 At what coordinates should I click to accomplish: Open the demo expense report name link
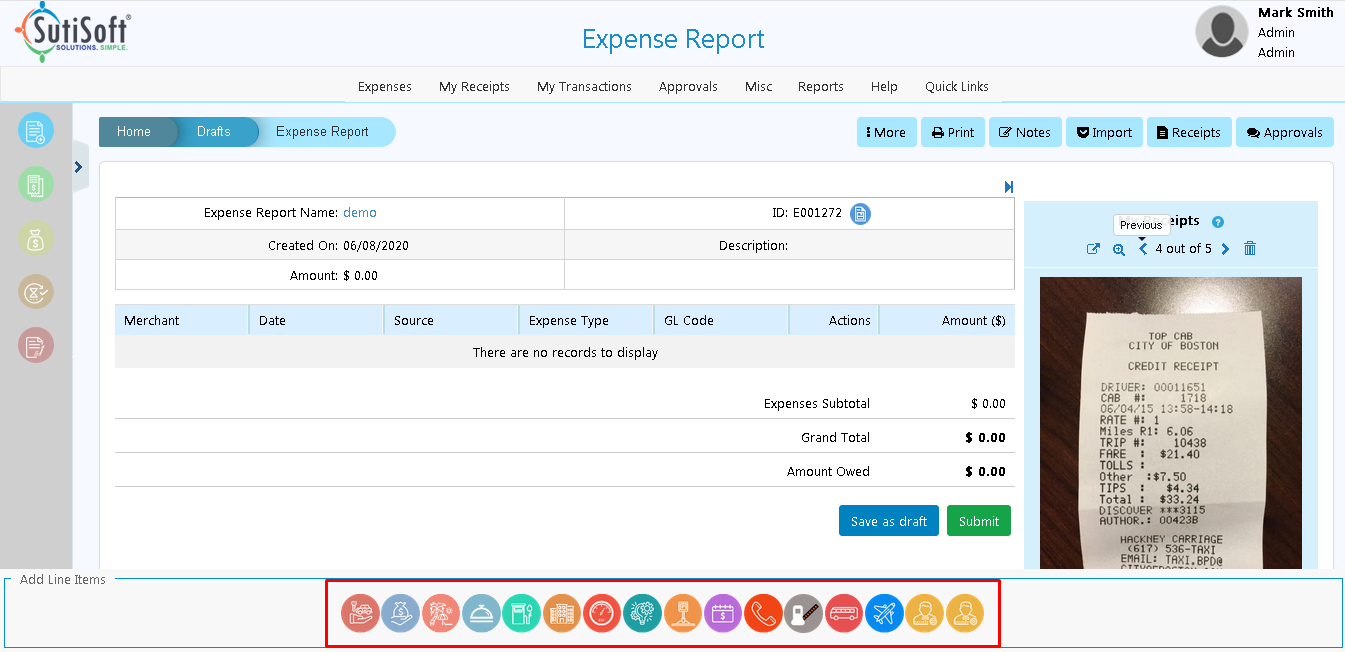click(x=360, y=212)
